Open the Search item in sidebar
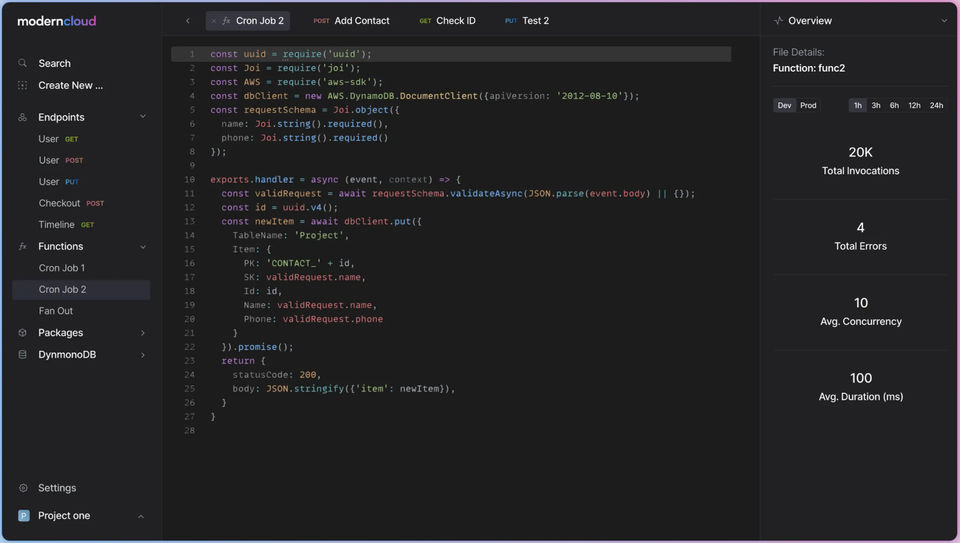Image resolution: width=960 pixels, height=543 pixels. coord(54,63)
